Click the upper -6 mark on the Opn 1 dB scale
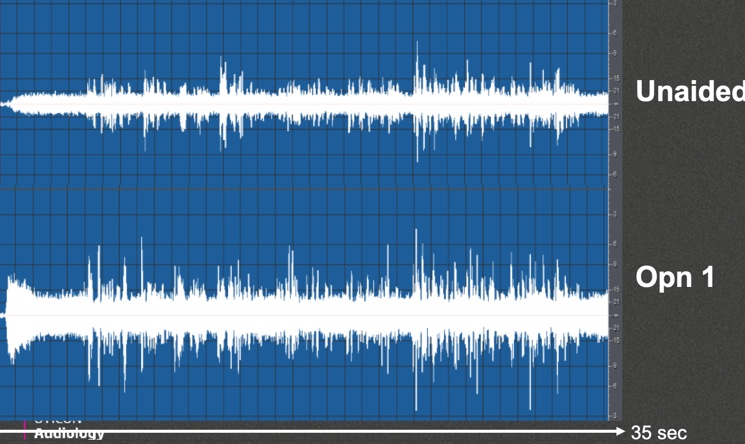Viewport: 745px width, 444px height. [x=614, y=244]
